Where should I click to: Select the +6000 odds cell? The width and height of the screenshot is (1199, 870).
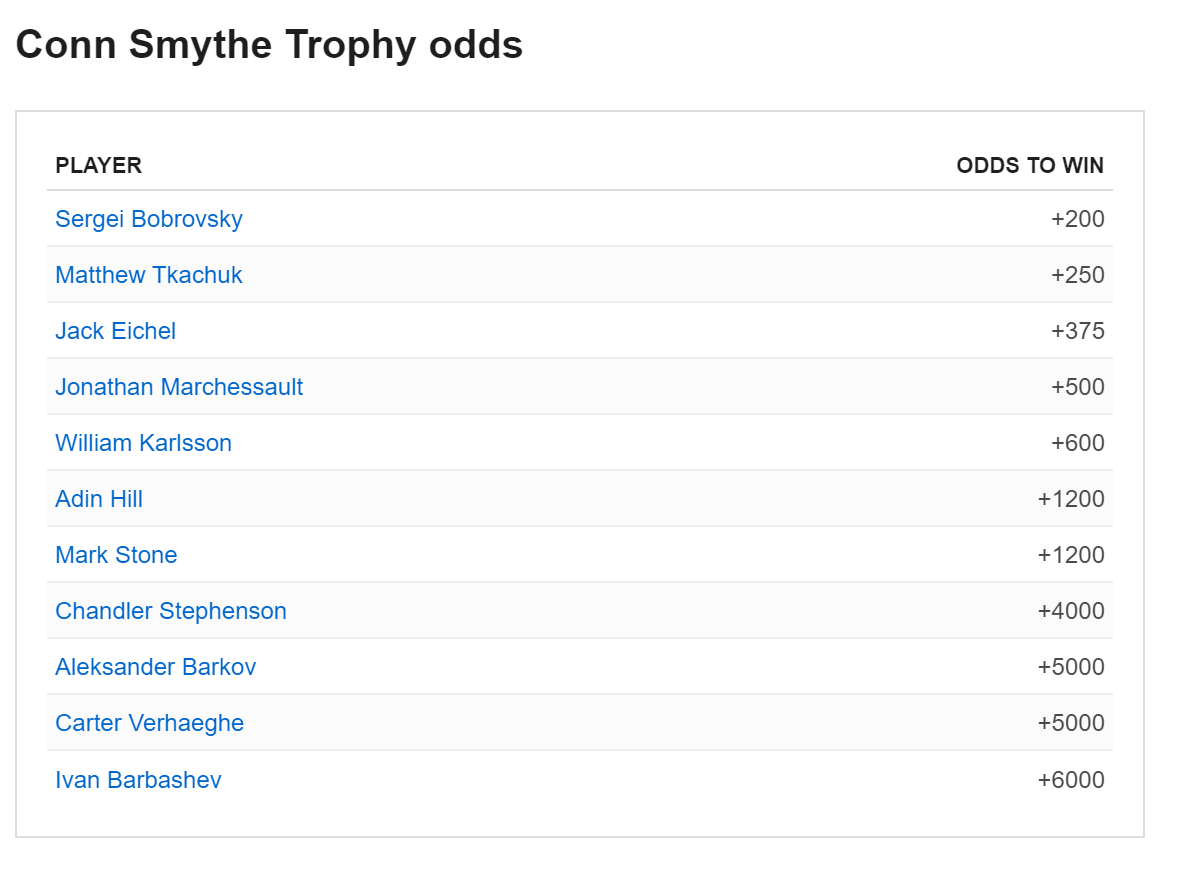1071,780
